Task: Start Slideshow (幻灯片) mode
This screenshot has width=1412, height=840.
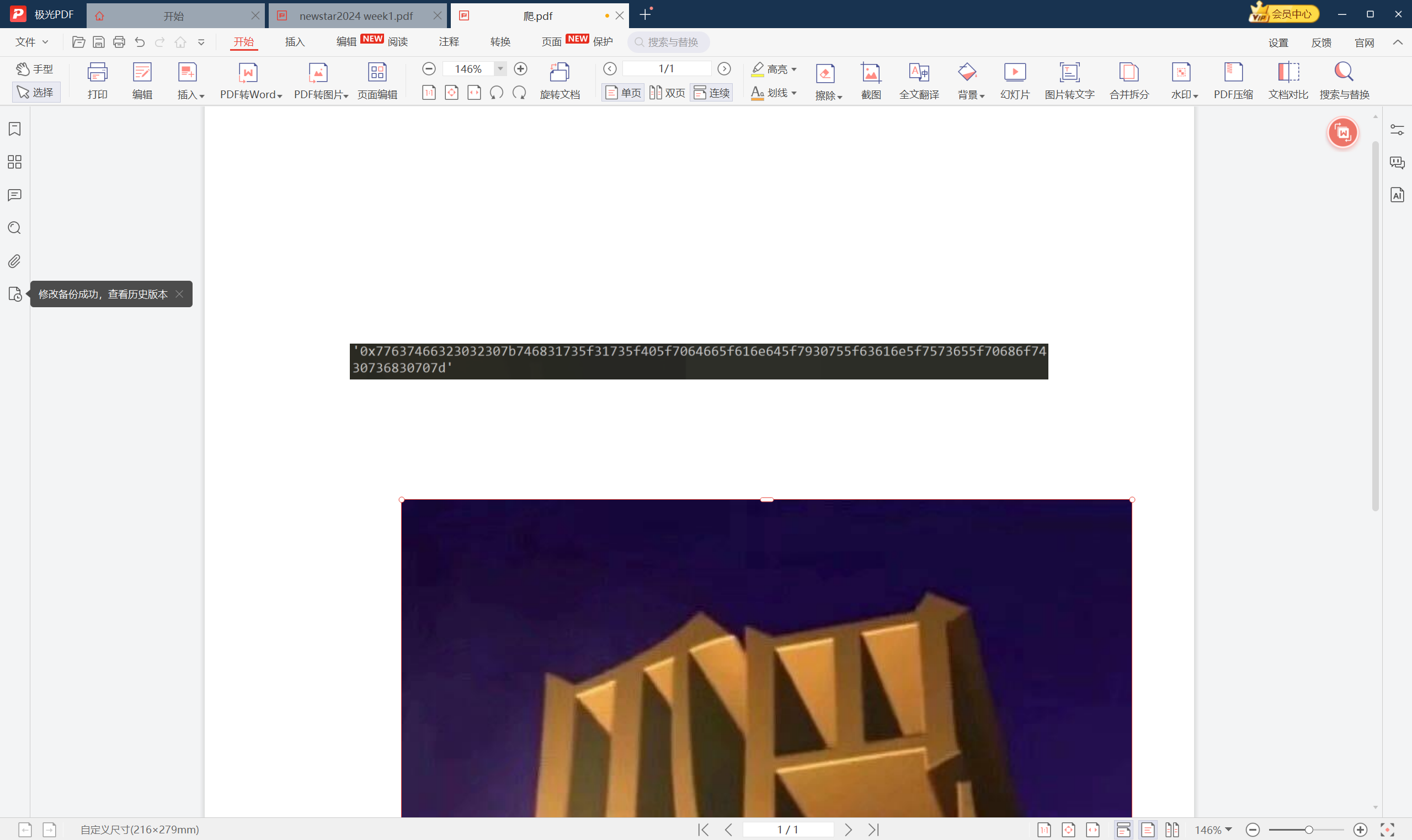Action: point(1015,81)
